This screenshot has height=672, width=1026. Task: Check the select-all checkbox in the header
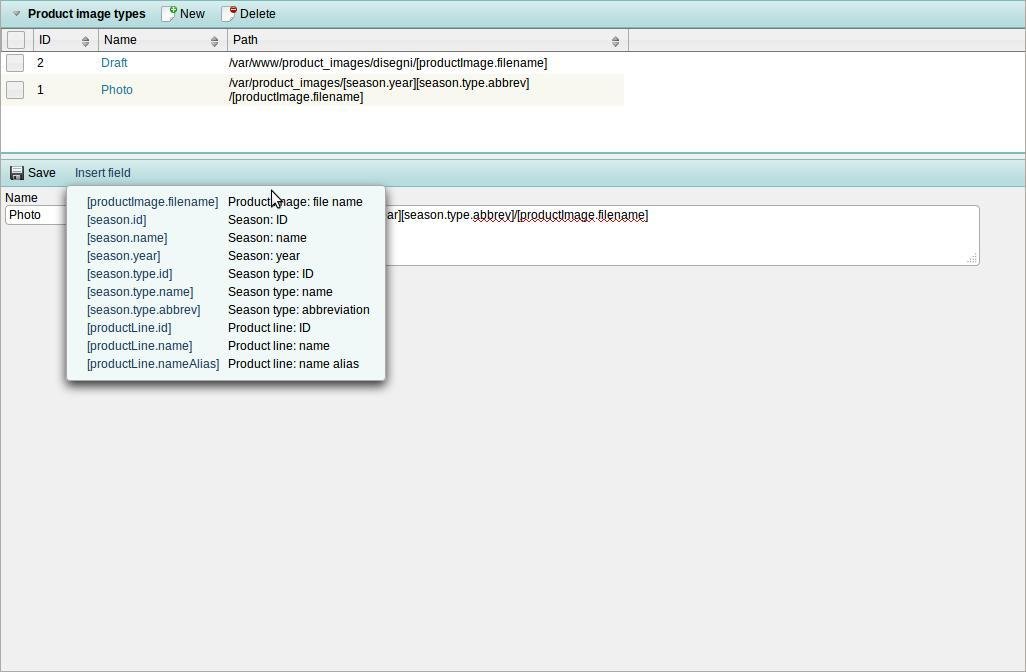click(x=16, y=39)
